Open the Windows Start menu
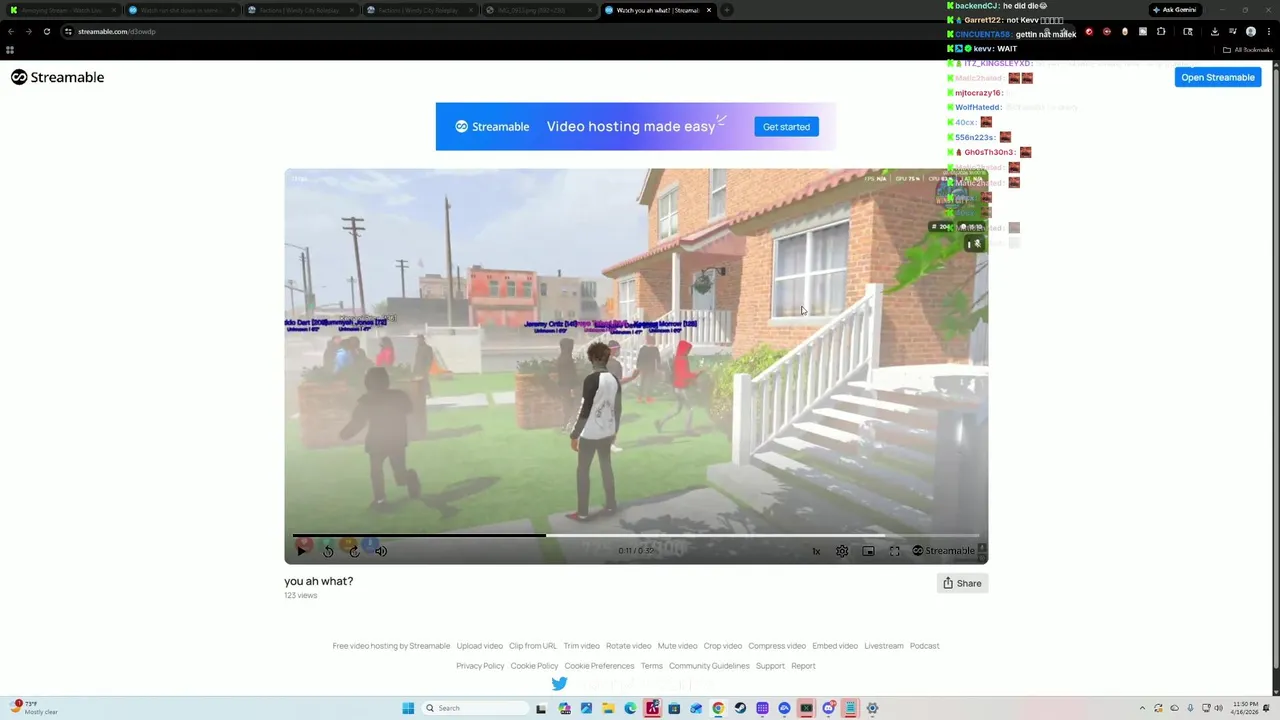Screen dimensions: 1280x720 pos(408,708)
